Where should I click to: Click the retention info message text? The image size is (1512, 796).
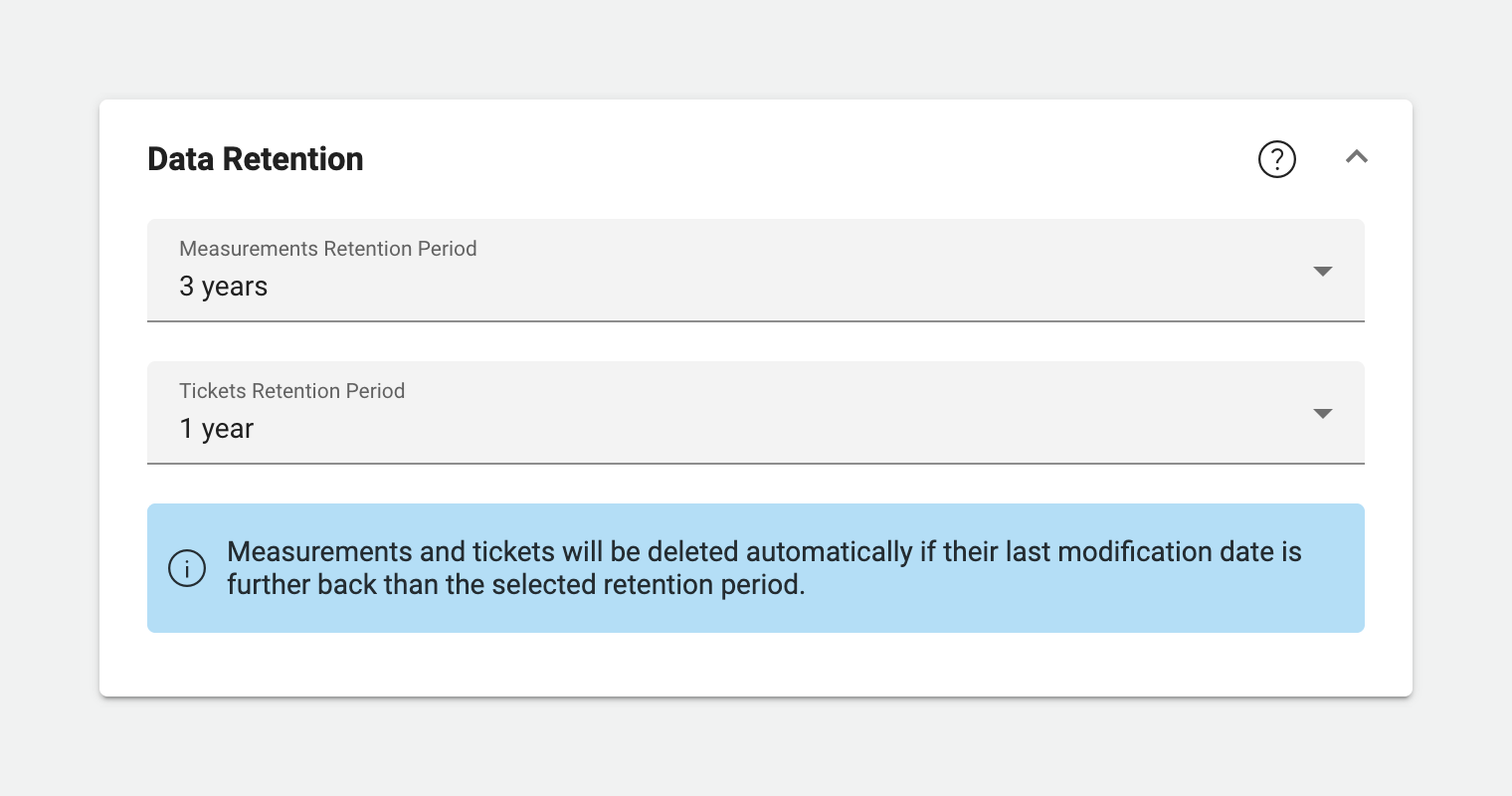click(763, 552)
